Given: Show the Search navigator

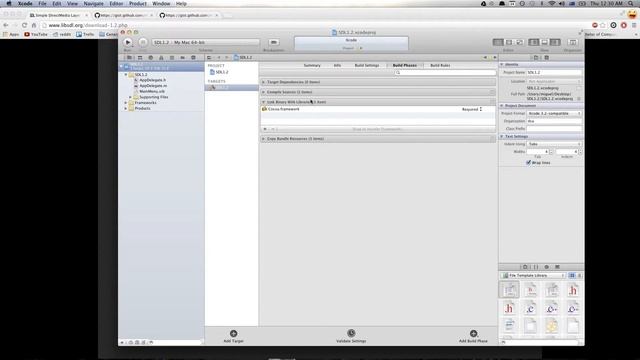Looking at the screenshot, I should pos(151,58).
